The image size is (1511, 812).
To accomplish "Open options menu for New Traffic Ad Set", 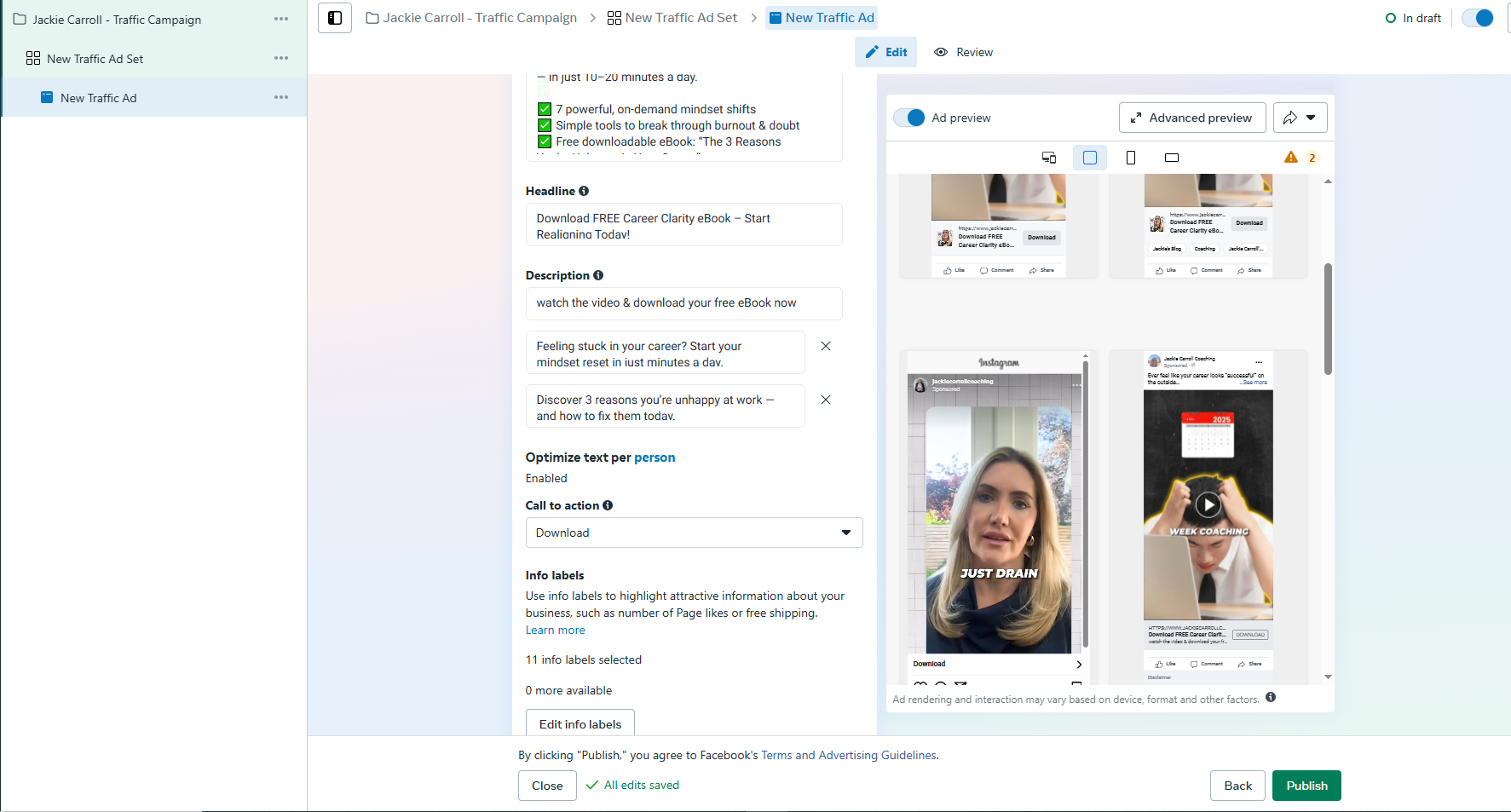I will coord(281,58).
